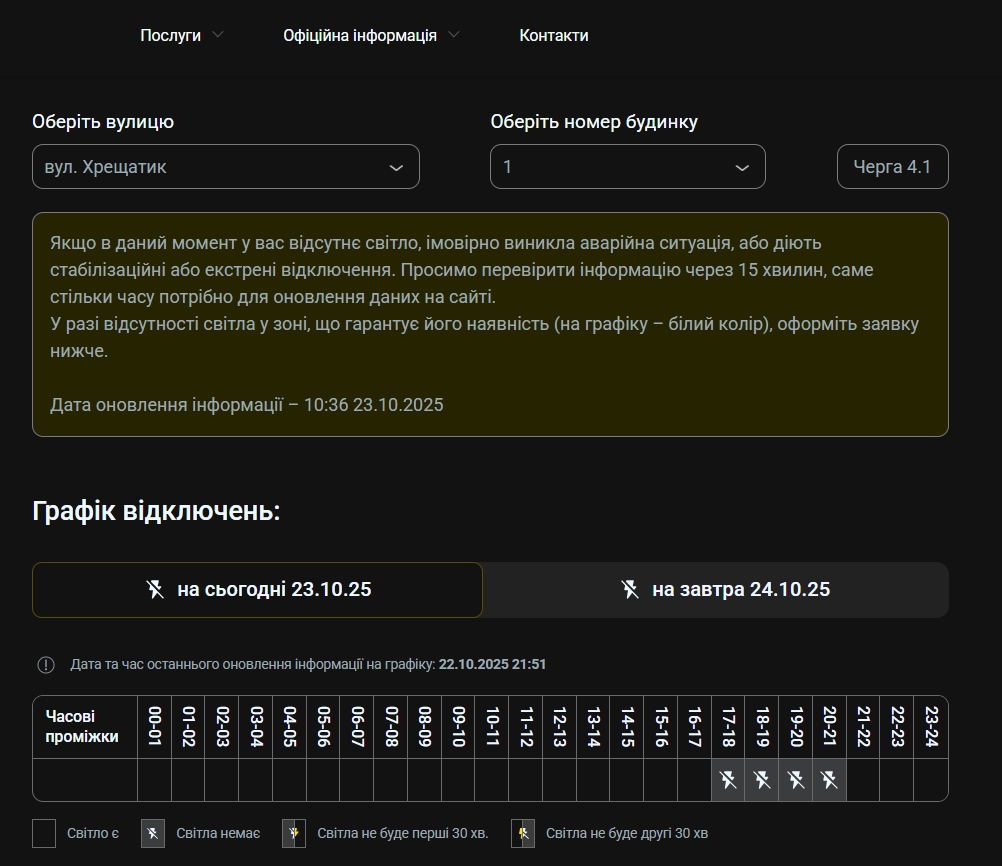
Task: Click the white 'Світло є' legend swatch
Action: [44, 833]
